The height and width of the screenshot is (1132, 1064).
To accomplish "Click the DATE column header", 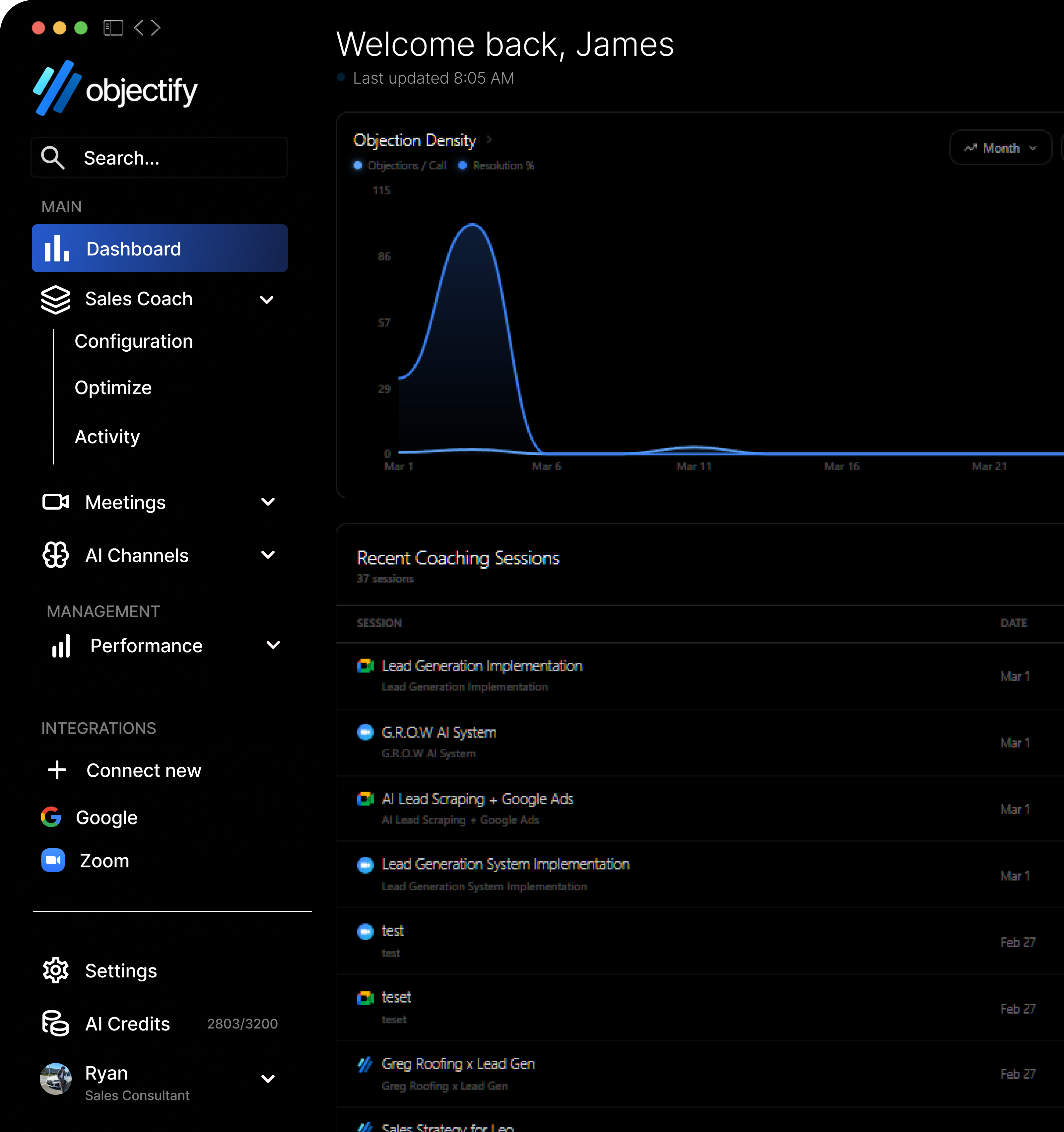I will click(x=1014, y=623).
